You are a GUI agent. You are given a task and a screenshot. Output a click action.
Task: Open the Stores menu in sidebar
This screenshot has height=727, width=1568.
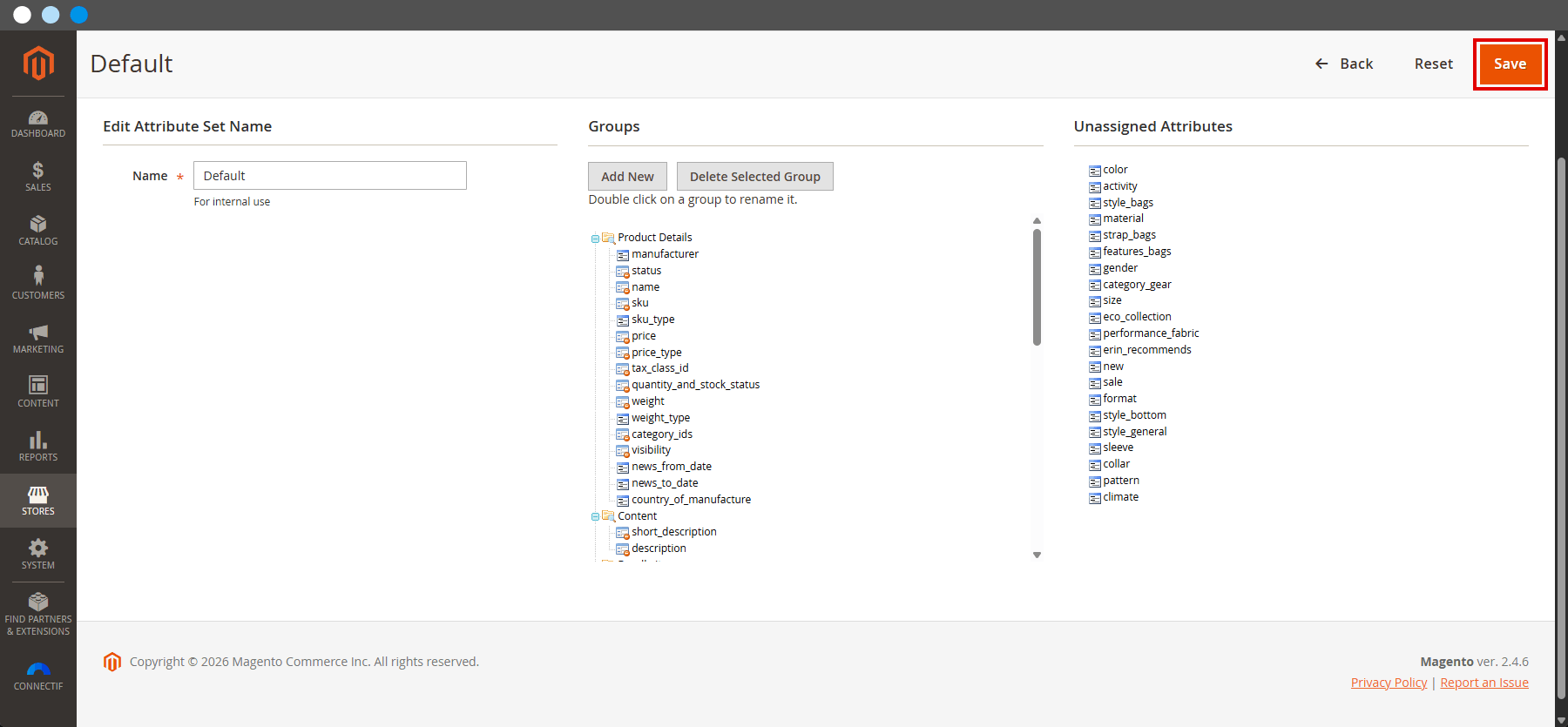[38, 501]
